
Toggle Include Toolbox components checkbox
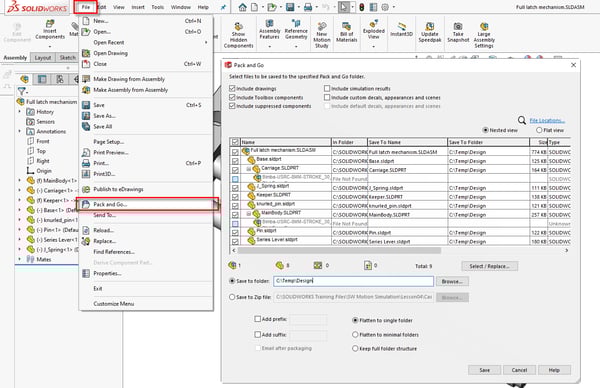click(x=232, y=97)
